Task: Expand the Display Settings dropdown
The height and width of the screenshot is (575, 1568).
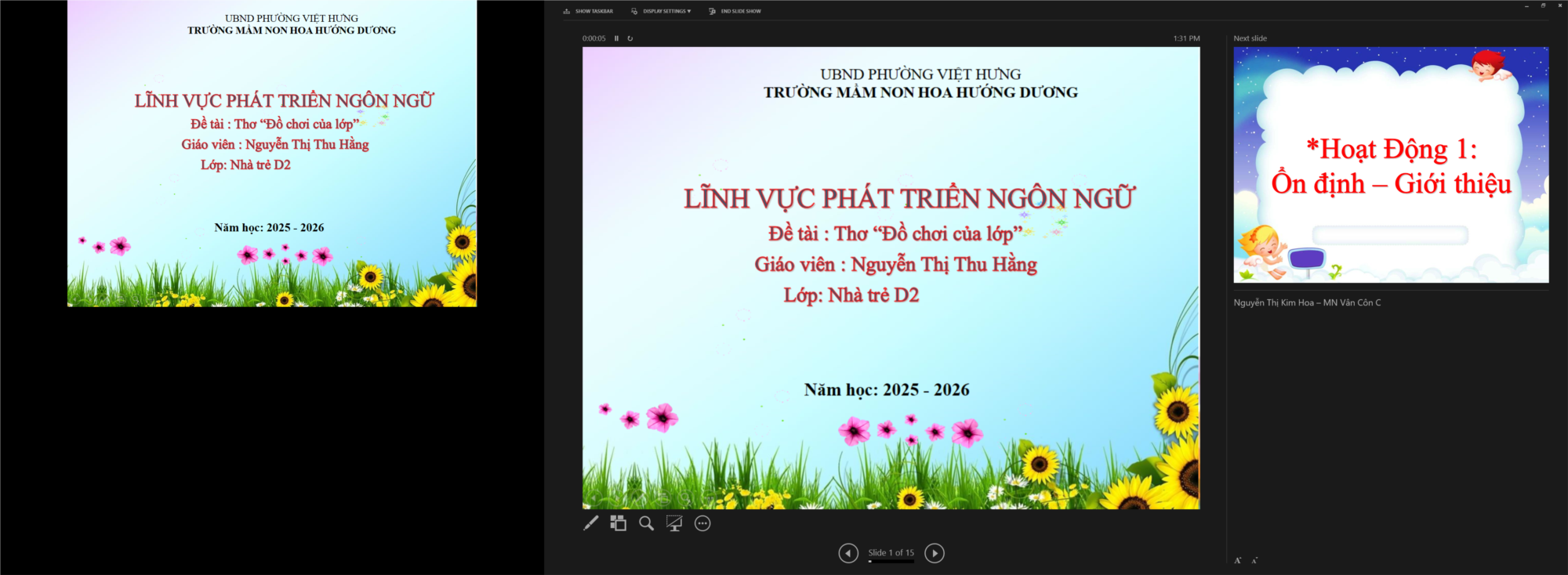Action: [x=662, y=12]
